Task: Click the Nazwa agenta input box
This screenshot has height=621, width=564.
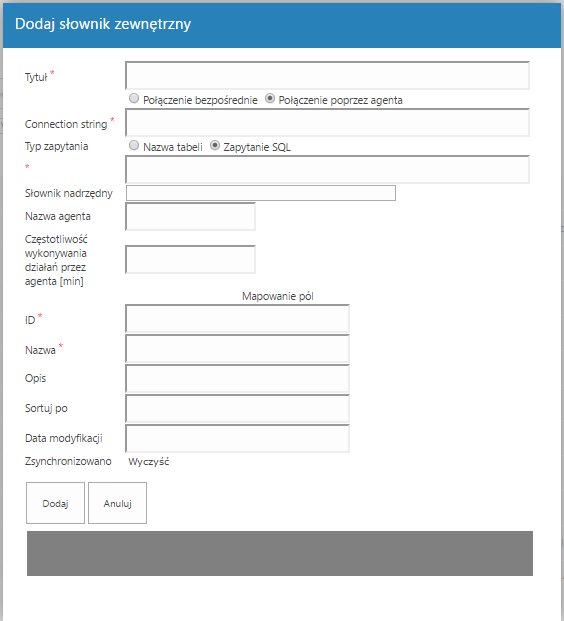Action: point(191,216)
